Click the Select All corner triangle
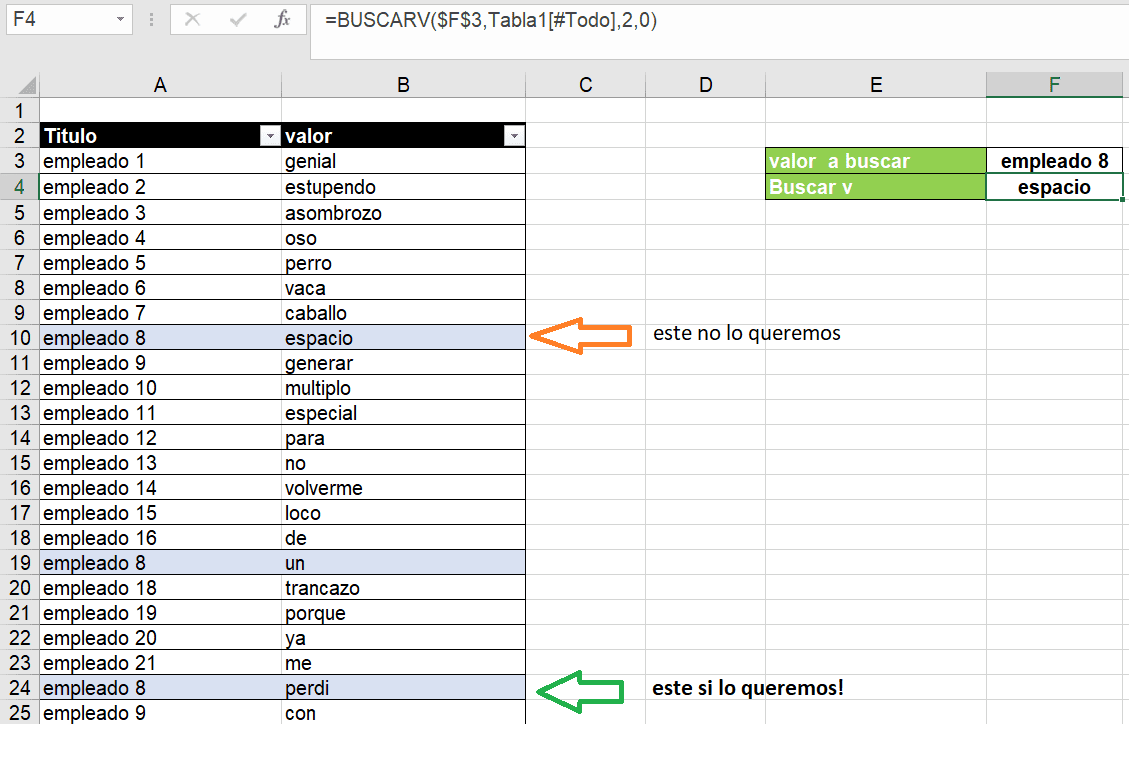Image resolution: width=1129 pixels, height=757 pixels. [x=27, y=86]
